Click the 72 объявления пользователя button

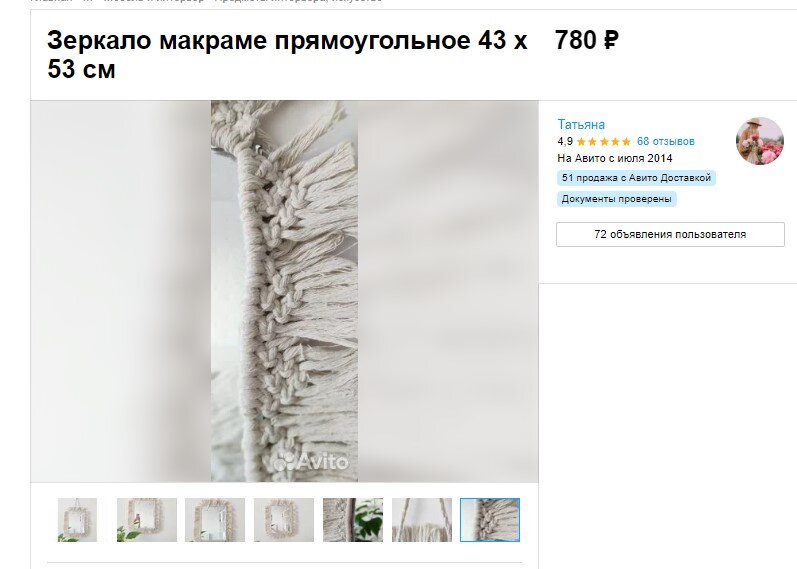click(670, 234)
